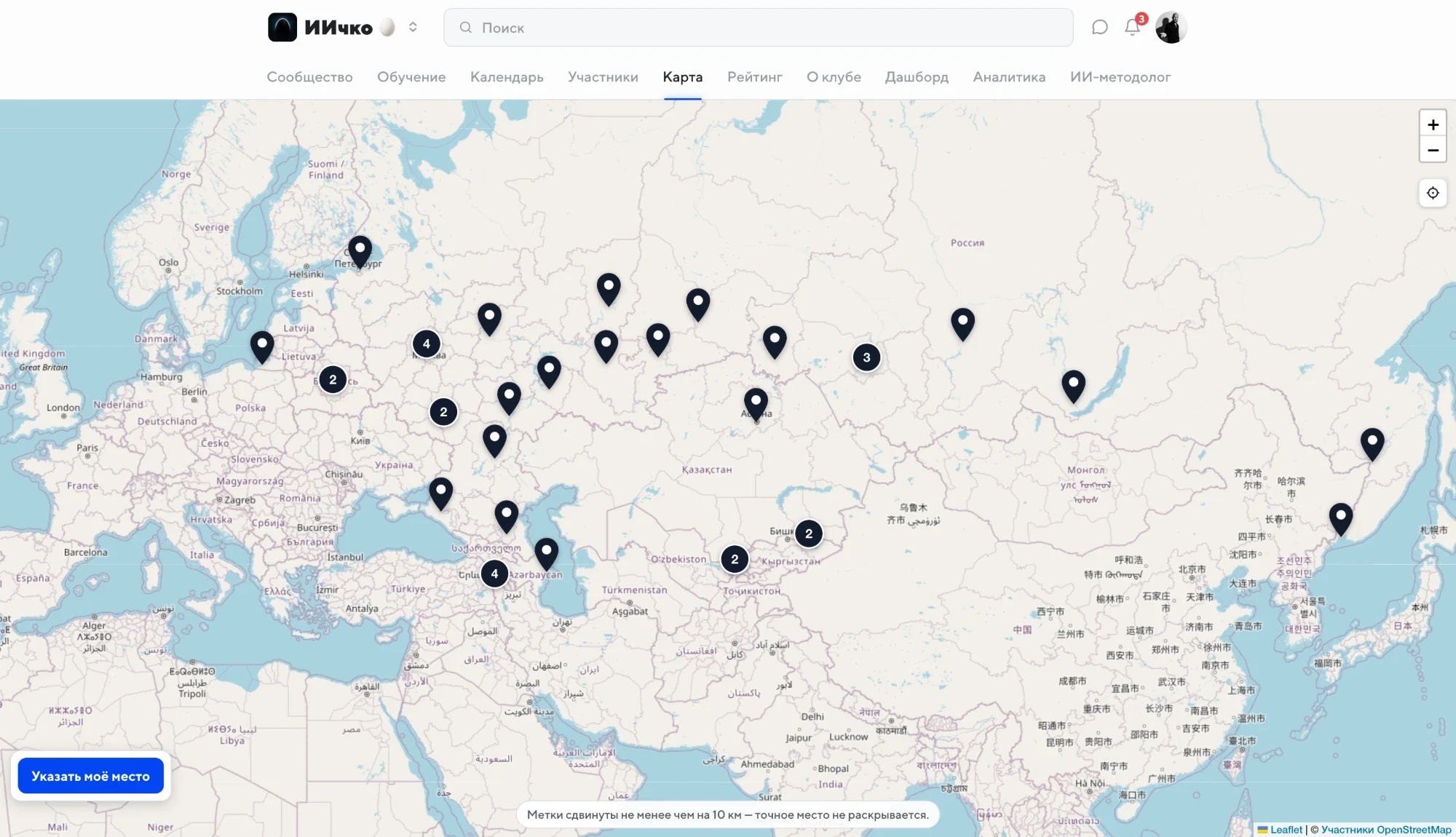Expand the ИИчко community switcher chevrons

pos(413,28)
